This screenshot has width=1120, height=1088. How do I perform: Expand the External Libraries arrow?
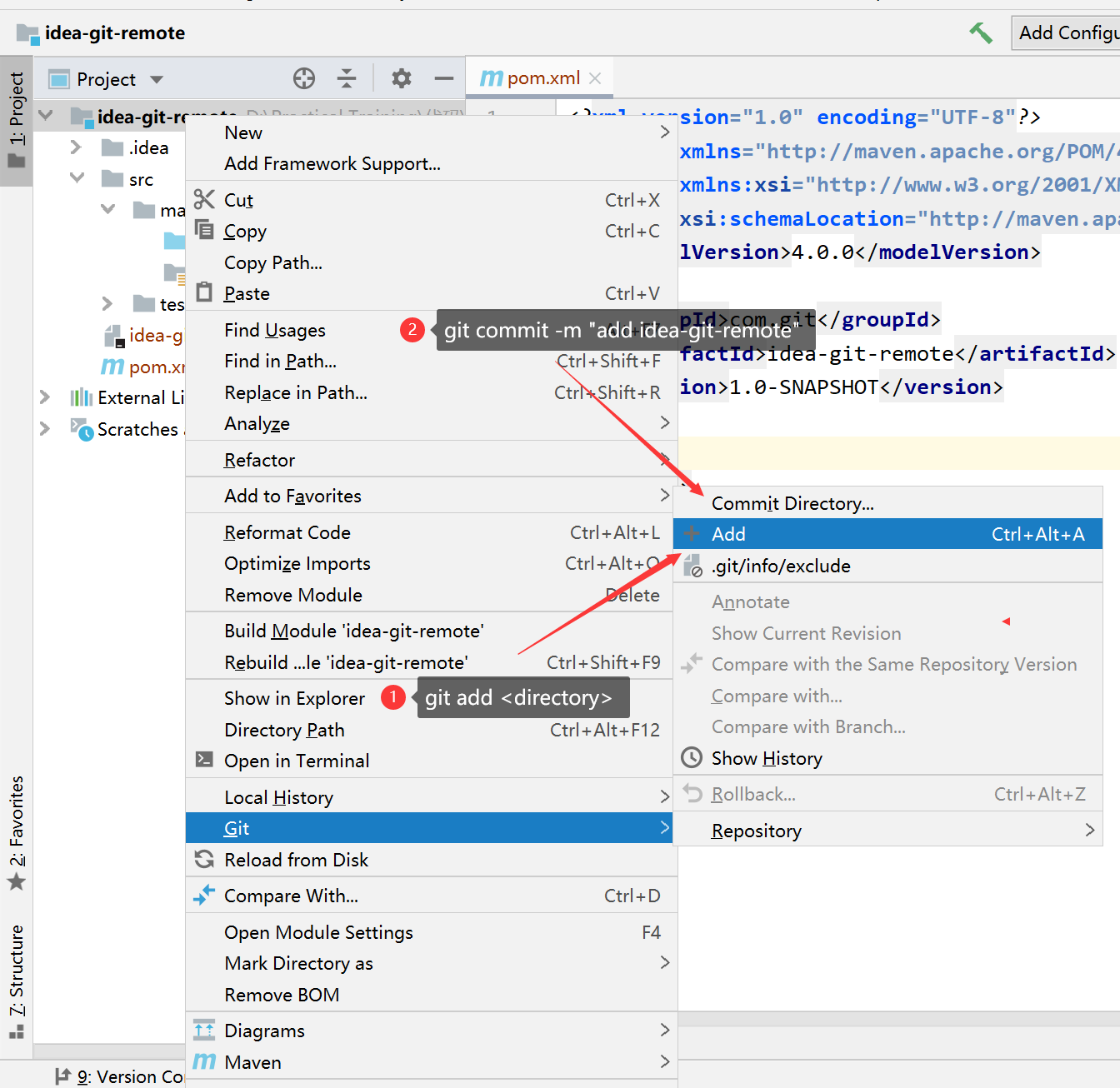click(45, 397)
